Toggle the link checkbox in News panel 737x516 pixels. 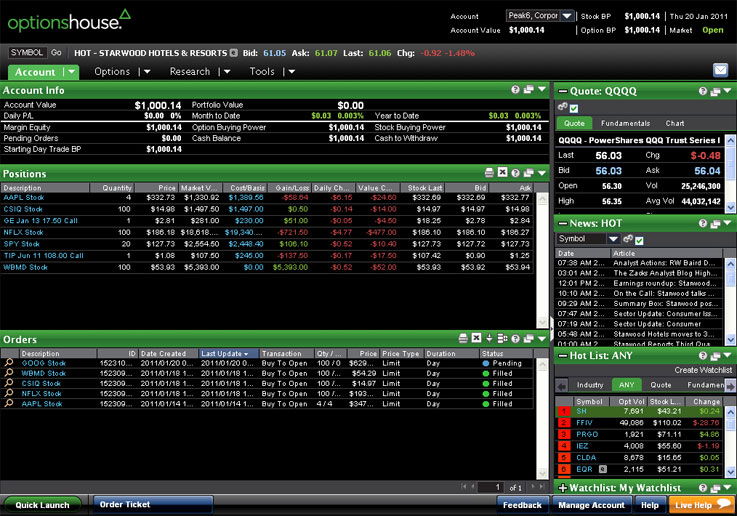tap(639, 241)
